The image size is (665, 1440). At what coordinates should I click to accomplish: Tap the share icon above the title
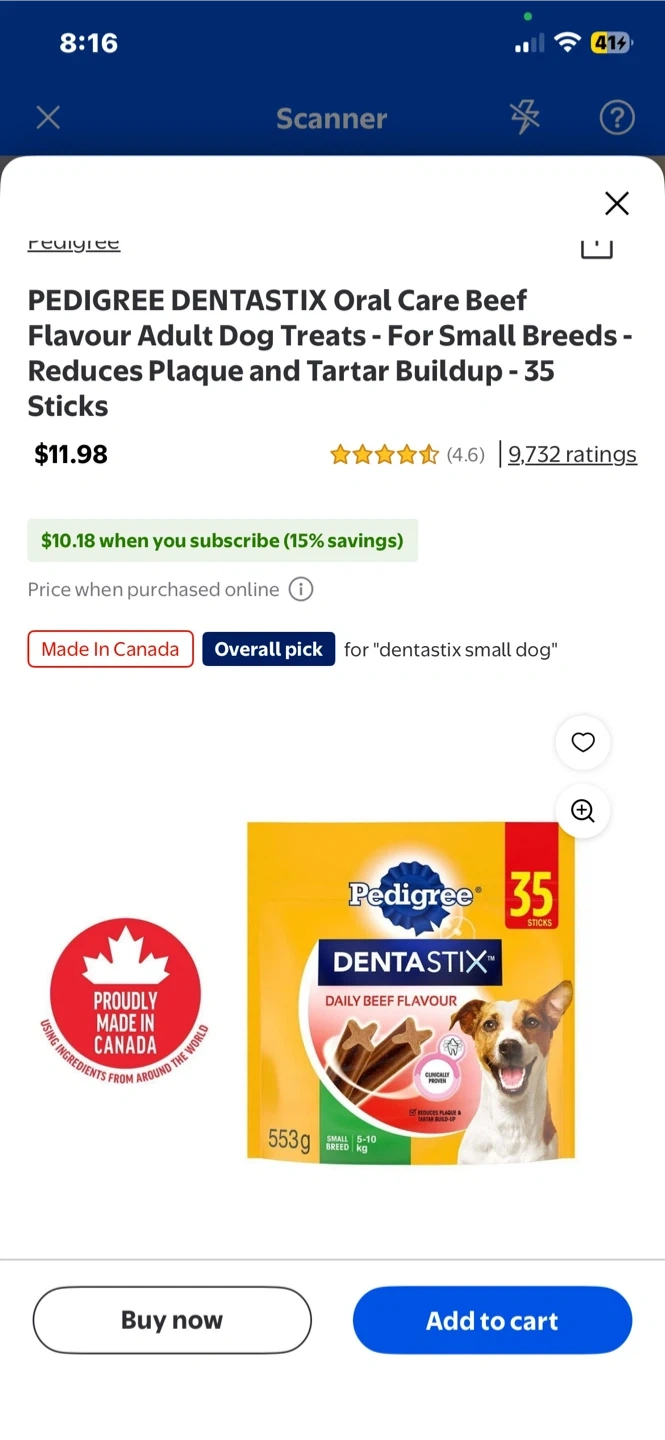coord(596,247)
